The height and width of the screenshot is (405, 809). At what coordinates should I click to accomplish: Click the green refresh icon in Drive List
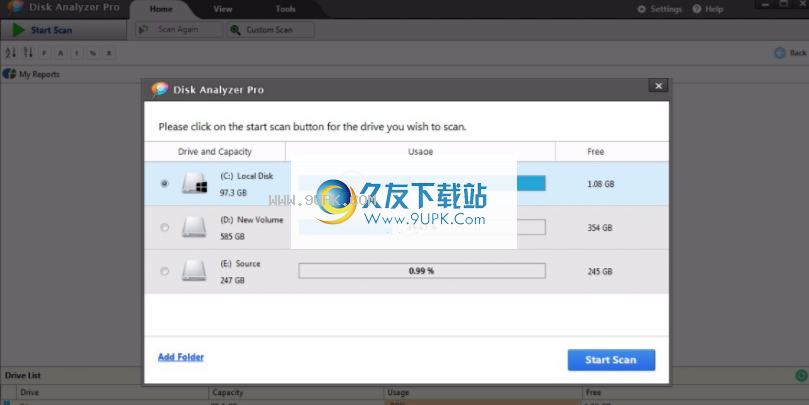click(801, 376)
